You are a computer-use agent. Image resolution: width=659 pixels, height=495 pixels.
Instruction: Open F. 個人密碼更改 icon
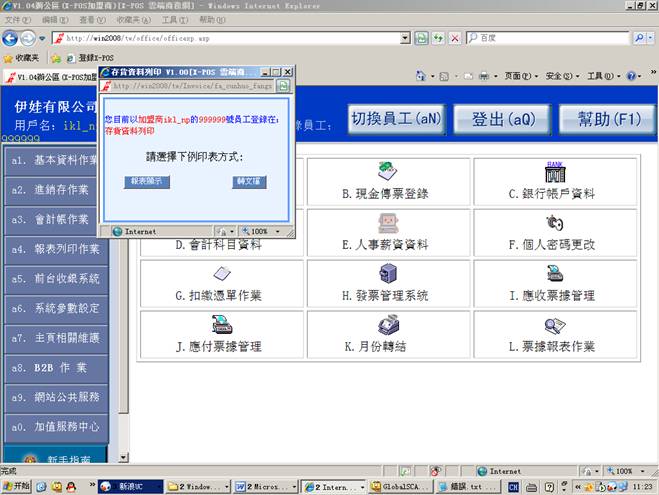click(x=553, y=222)
